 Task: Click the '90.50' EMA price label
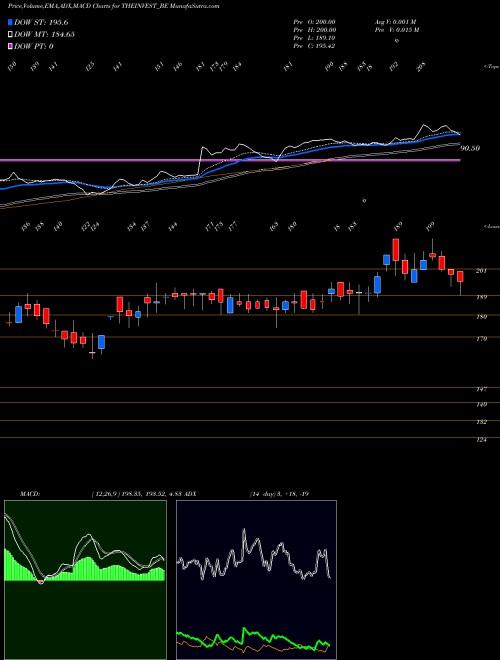[471, 148]
